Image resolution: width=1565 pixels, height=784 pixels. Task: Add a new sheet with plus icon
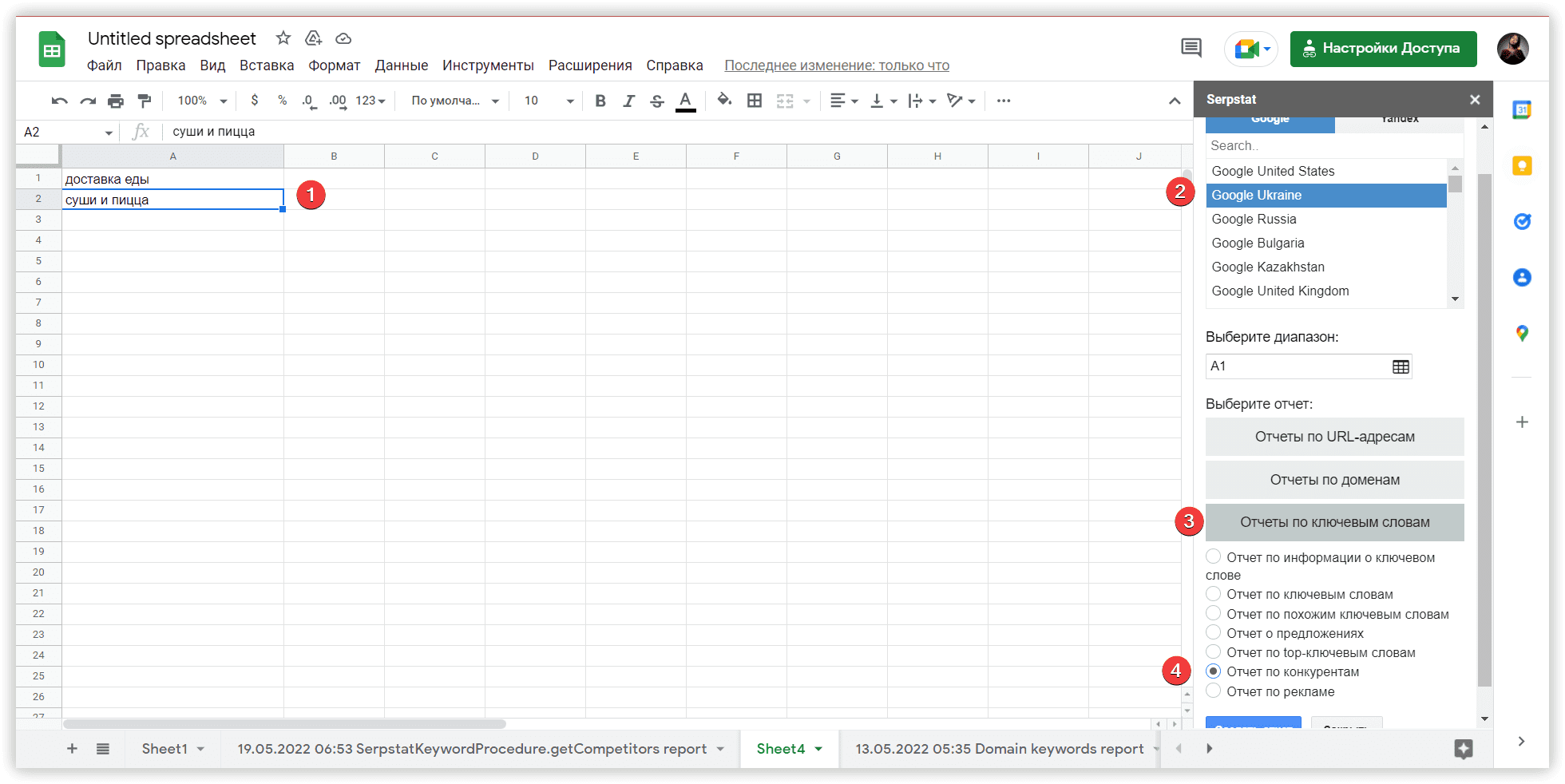pyautogui.click(x=72, y=749)
